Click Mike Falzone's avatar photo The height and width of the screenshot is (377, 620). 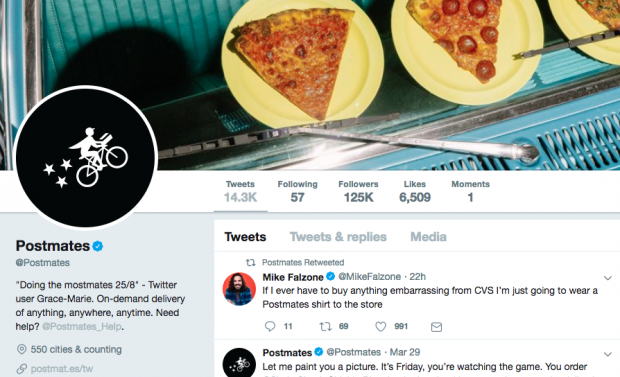coord(239,289)
